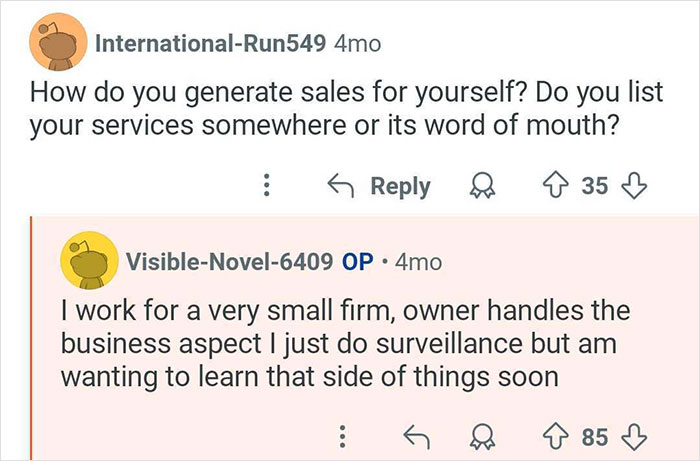The image size is (700, 461).
Task: Click Visible-Novel-6409's yellow avatar
Action: click(87, 264)
